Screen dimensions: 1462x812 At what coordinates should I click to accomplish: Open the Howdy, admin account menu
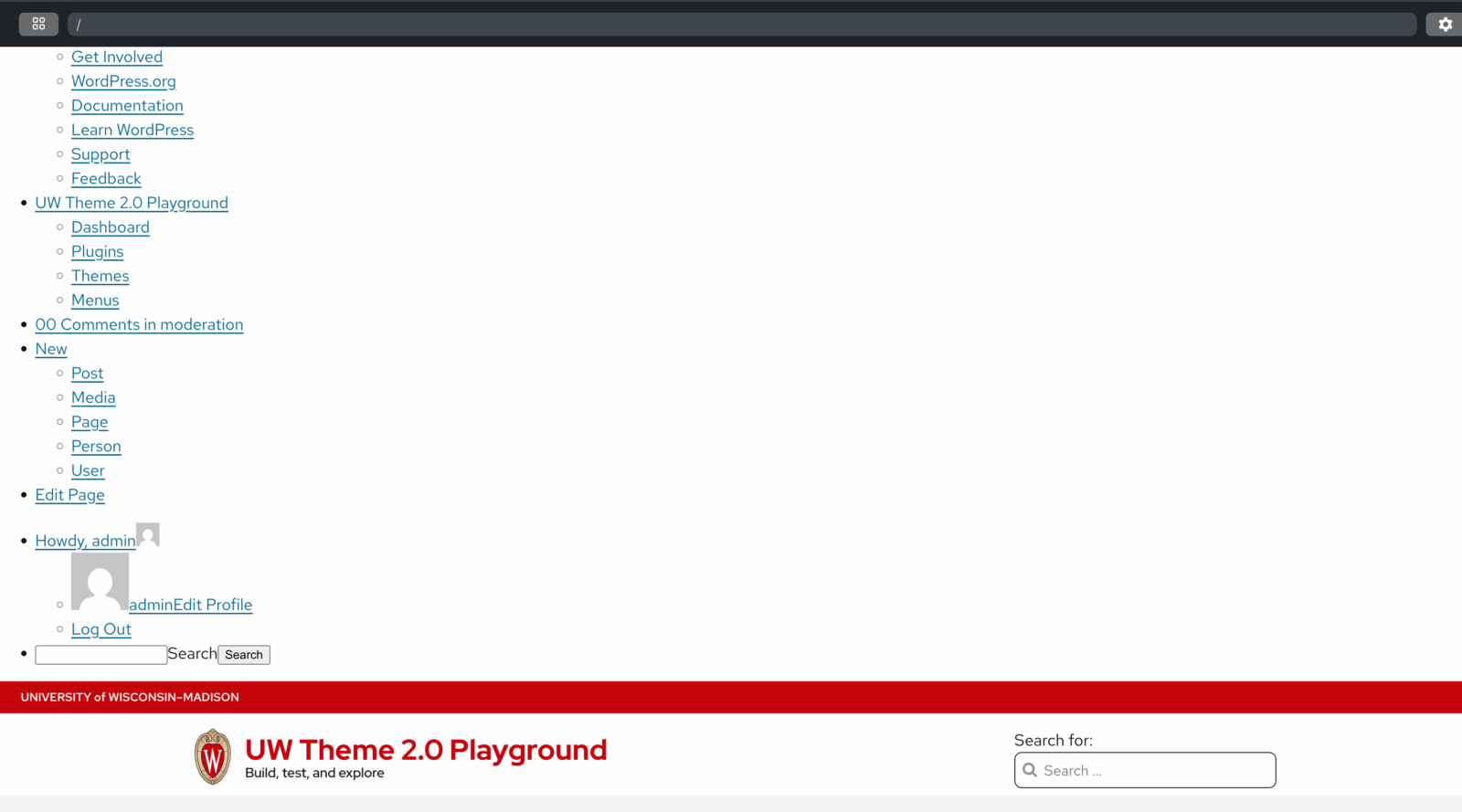click(x=85, y=541)
